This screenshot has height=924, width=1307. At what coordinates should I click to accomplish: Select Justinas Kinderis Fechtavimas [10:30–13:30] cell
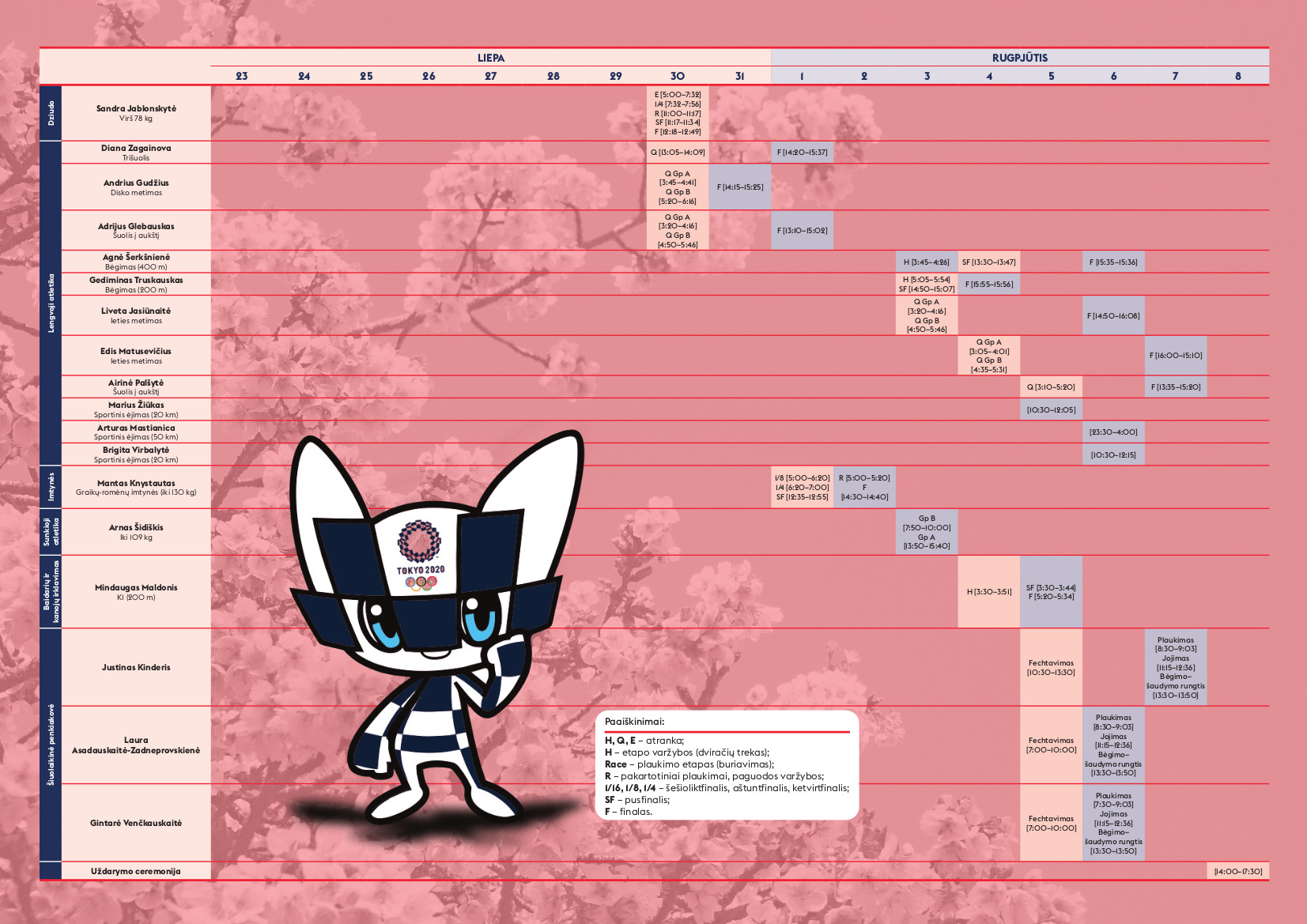click(x=1052, y=667)
